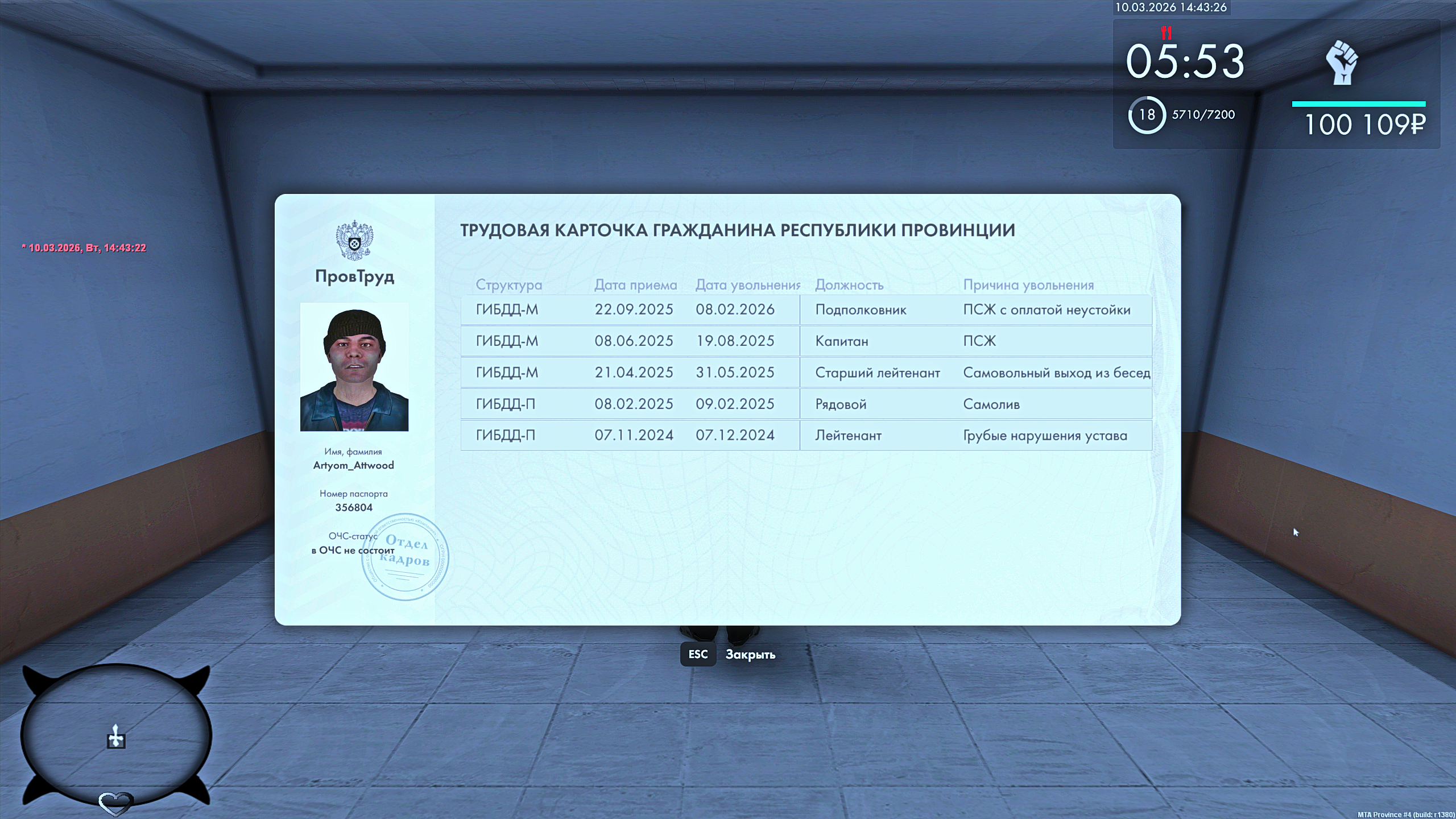Click the heart icon below minimap
The width and height of the screenshot is (1456, 819).
click(116, 803)
